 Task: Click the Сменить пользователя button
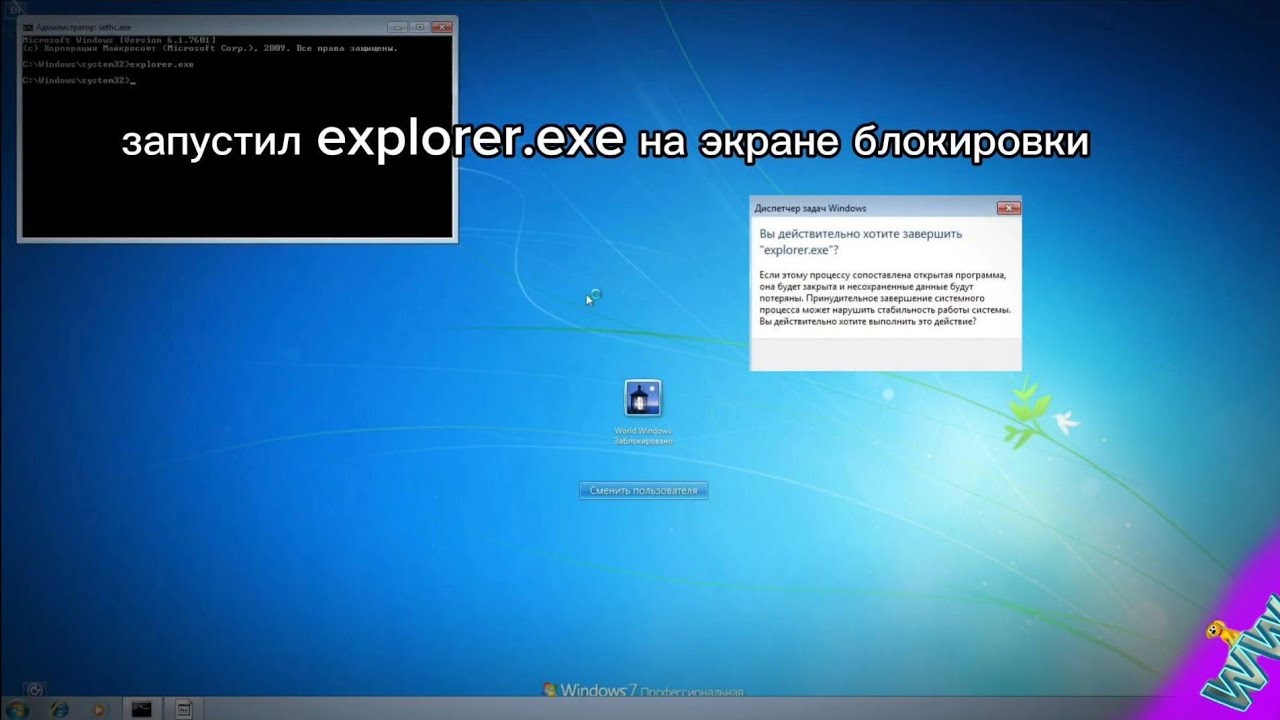pyautogui.click(x=643, y=490)
